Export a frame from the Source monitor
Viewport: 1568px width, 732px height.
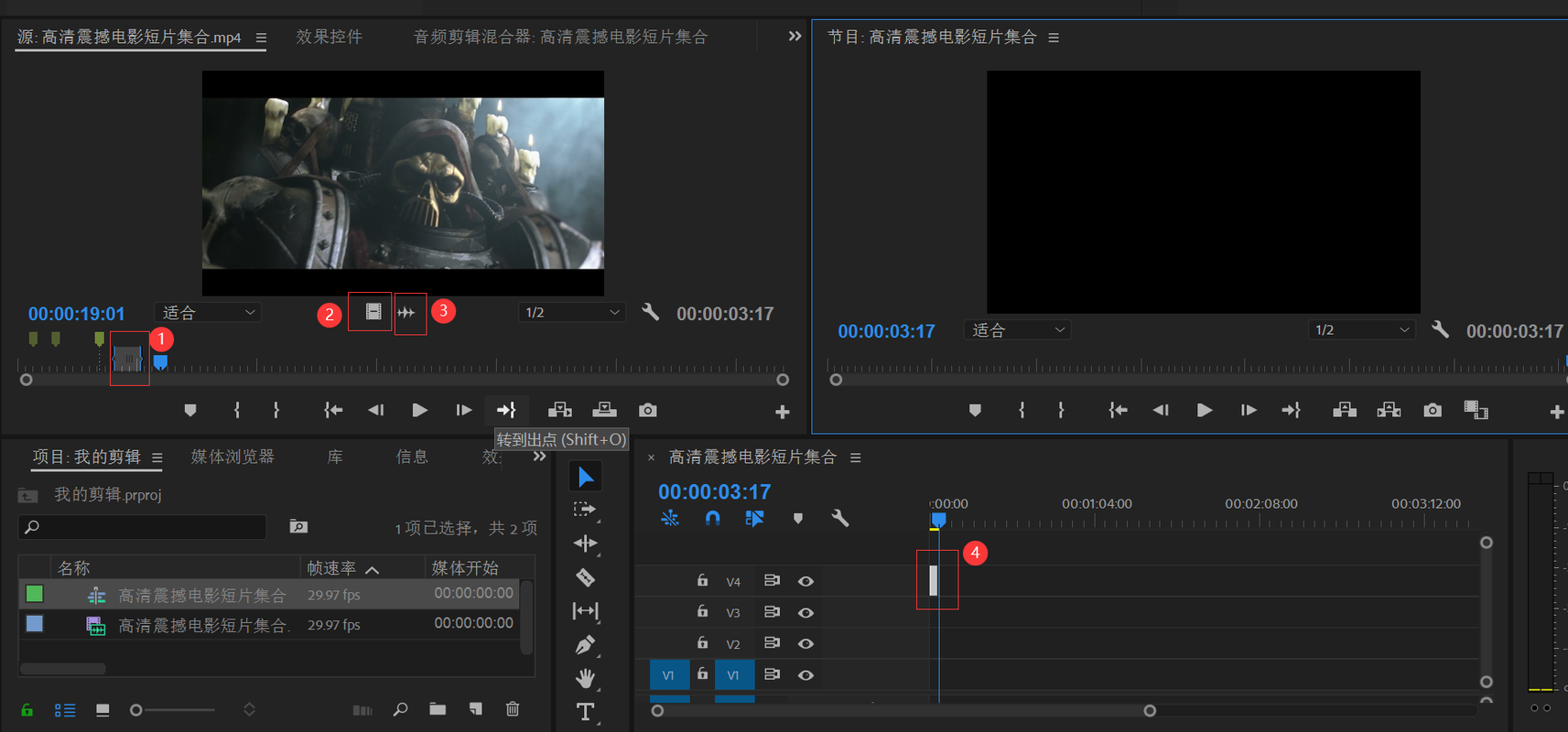648,411
